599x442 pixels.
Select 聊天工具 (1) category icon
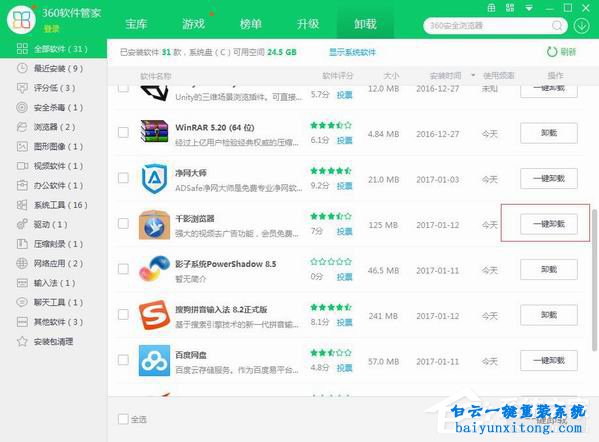tap(22, 302)
